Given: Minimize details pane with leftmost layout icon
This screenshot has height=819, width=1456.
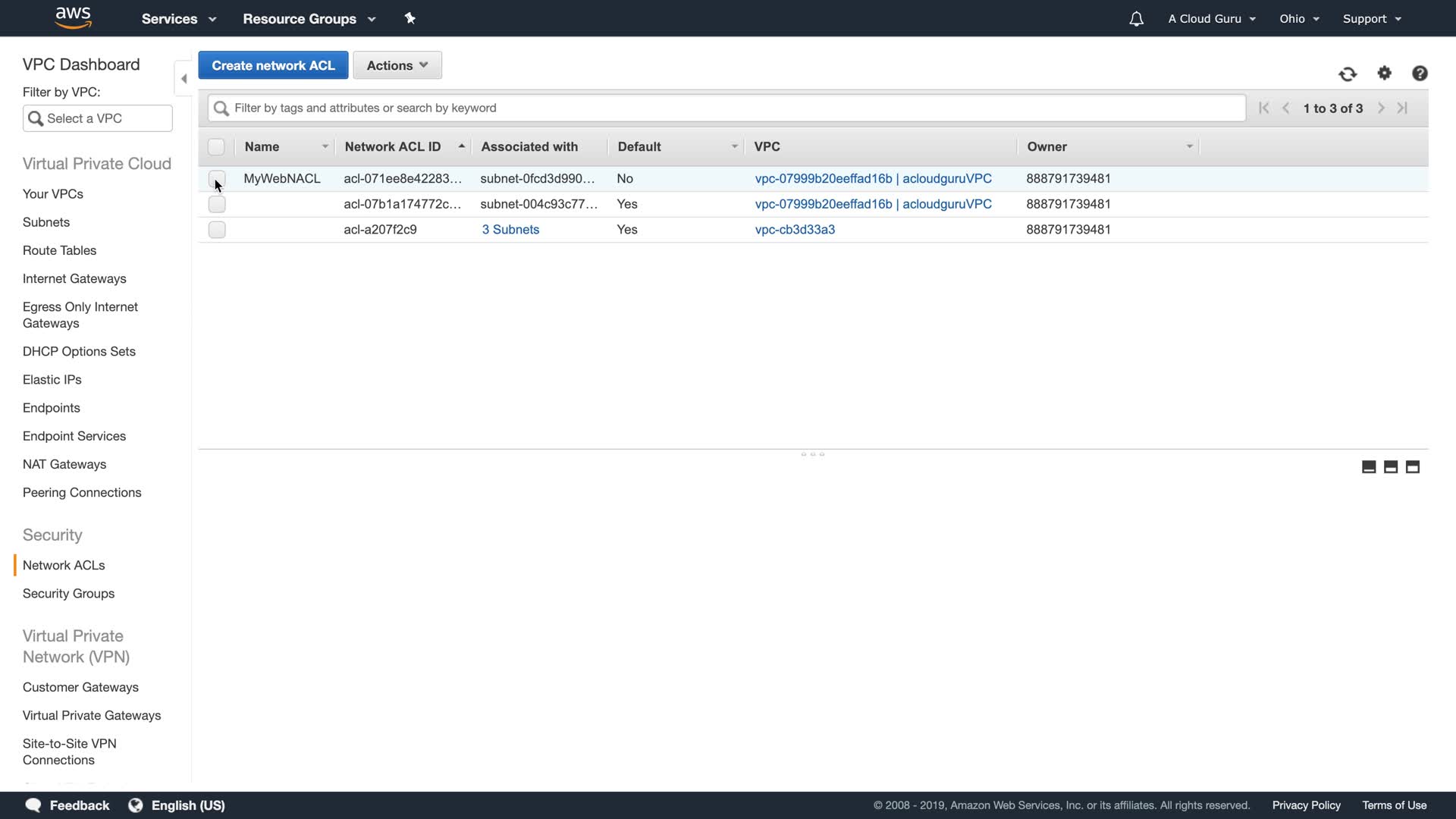Looking at the screenshot, I should (x=1369, y=467).
